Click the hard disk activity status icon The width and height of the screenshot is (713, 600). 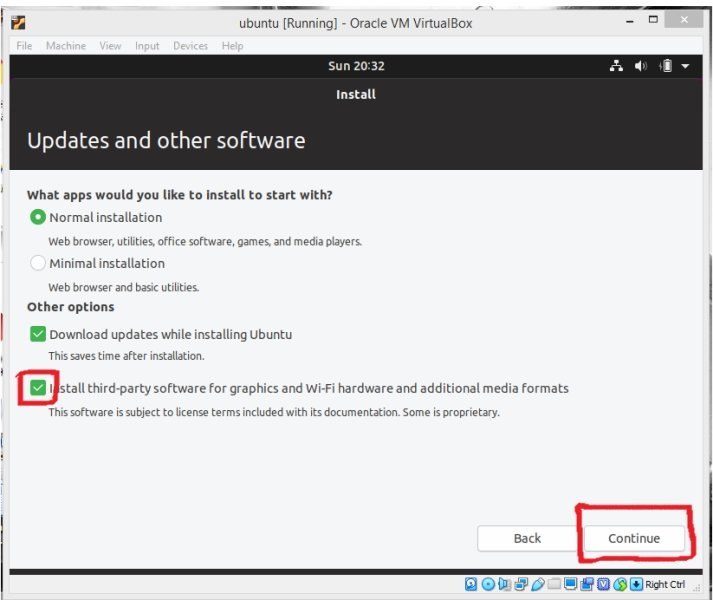tap(471, 584)
